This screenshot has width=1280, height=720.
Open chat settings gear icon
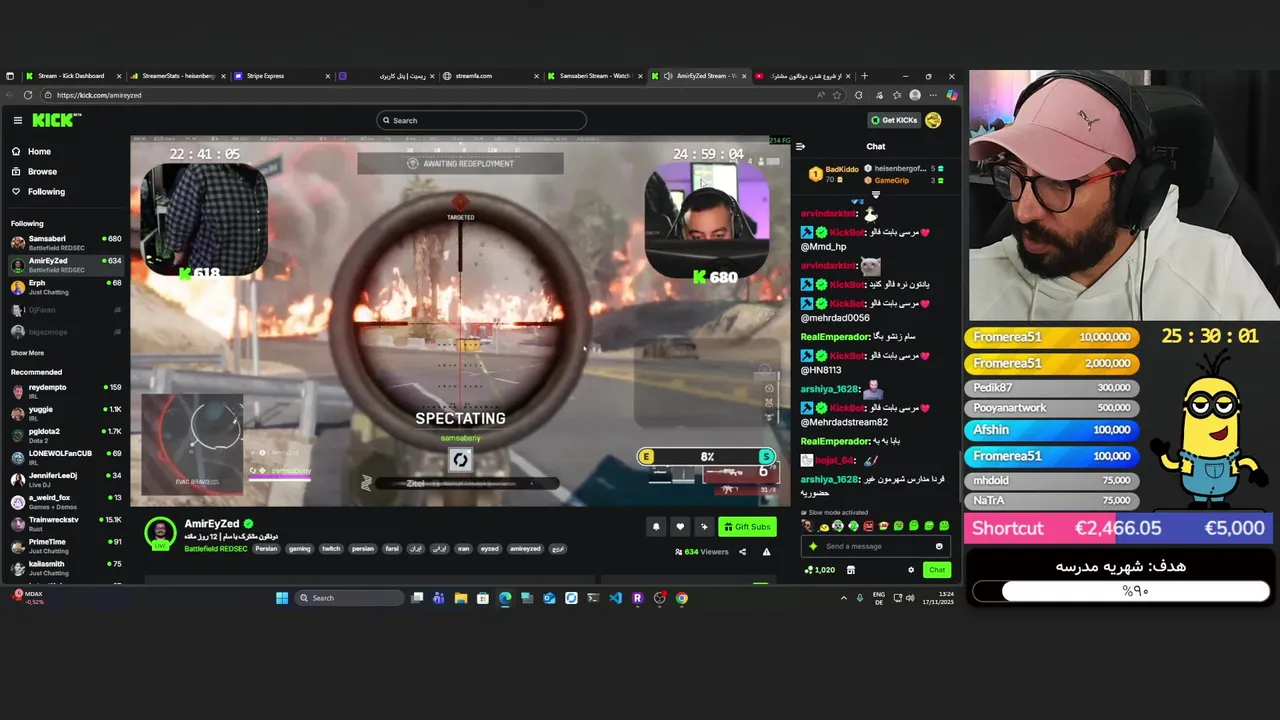point(911,570)
